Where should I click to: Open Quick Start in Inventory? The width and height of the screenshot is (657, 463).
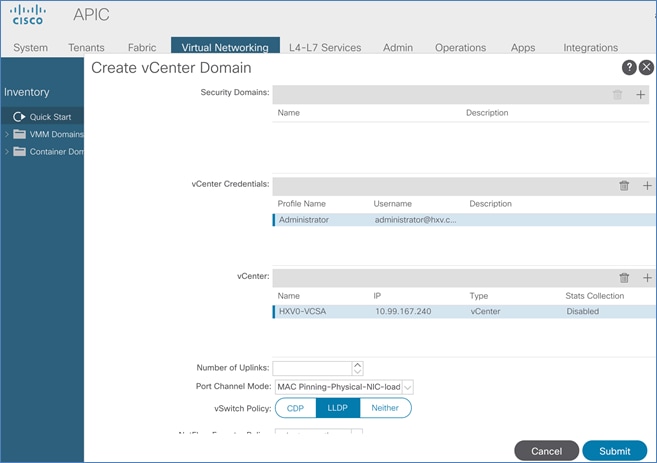(49, 117)
